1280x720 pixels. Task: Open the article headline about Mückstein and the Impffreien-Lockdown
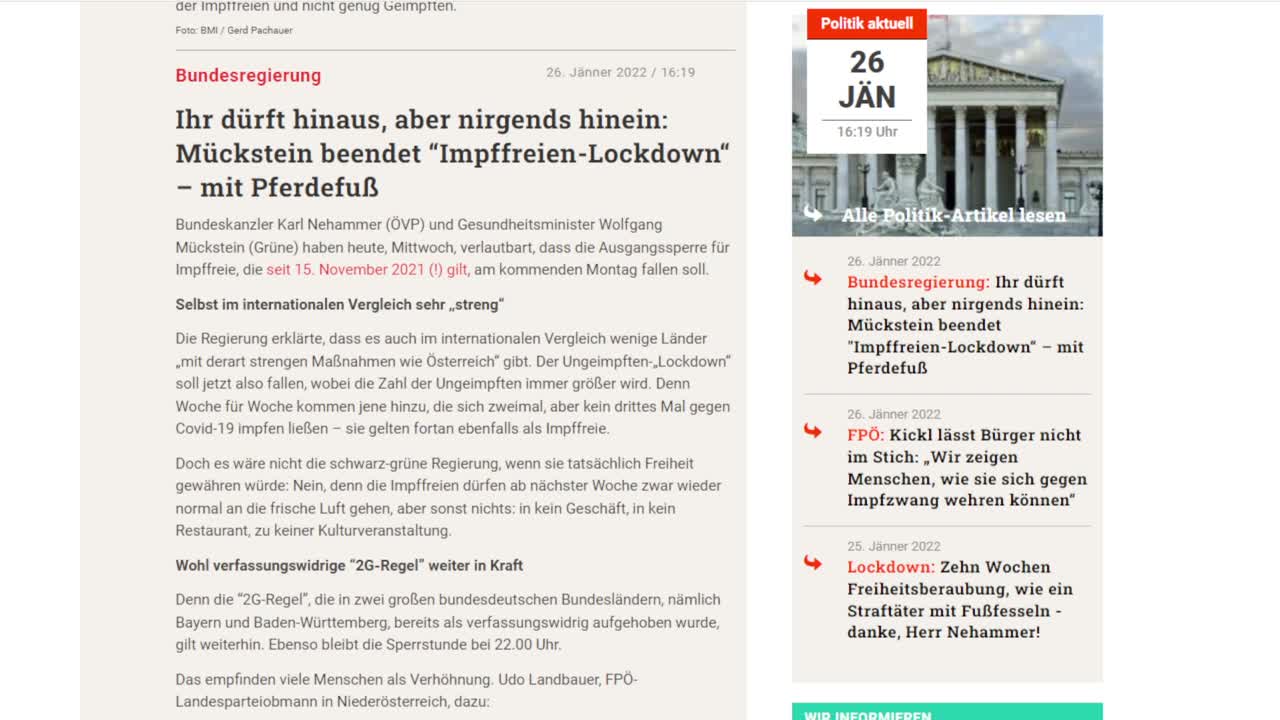tap(452, 153)
